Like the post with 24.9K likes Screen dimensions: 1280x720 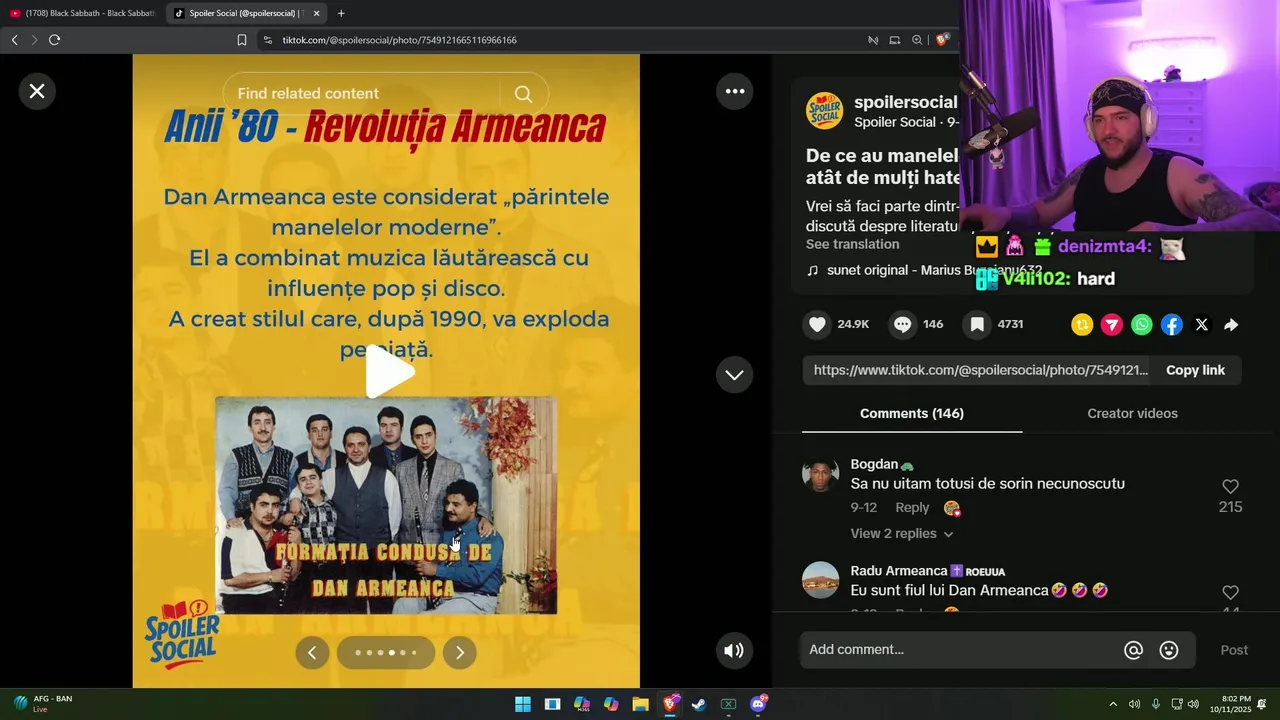(818, 324)
